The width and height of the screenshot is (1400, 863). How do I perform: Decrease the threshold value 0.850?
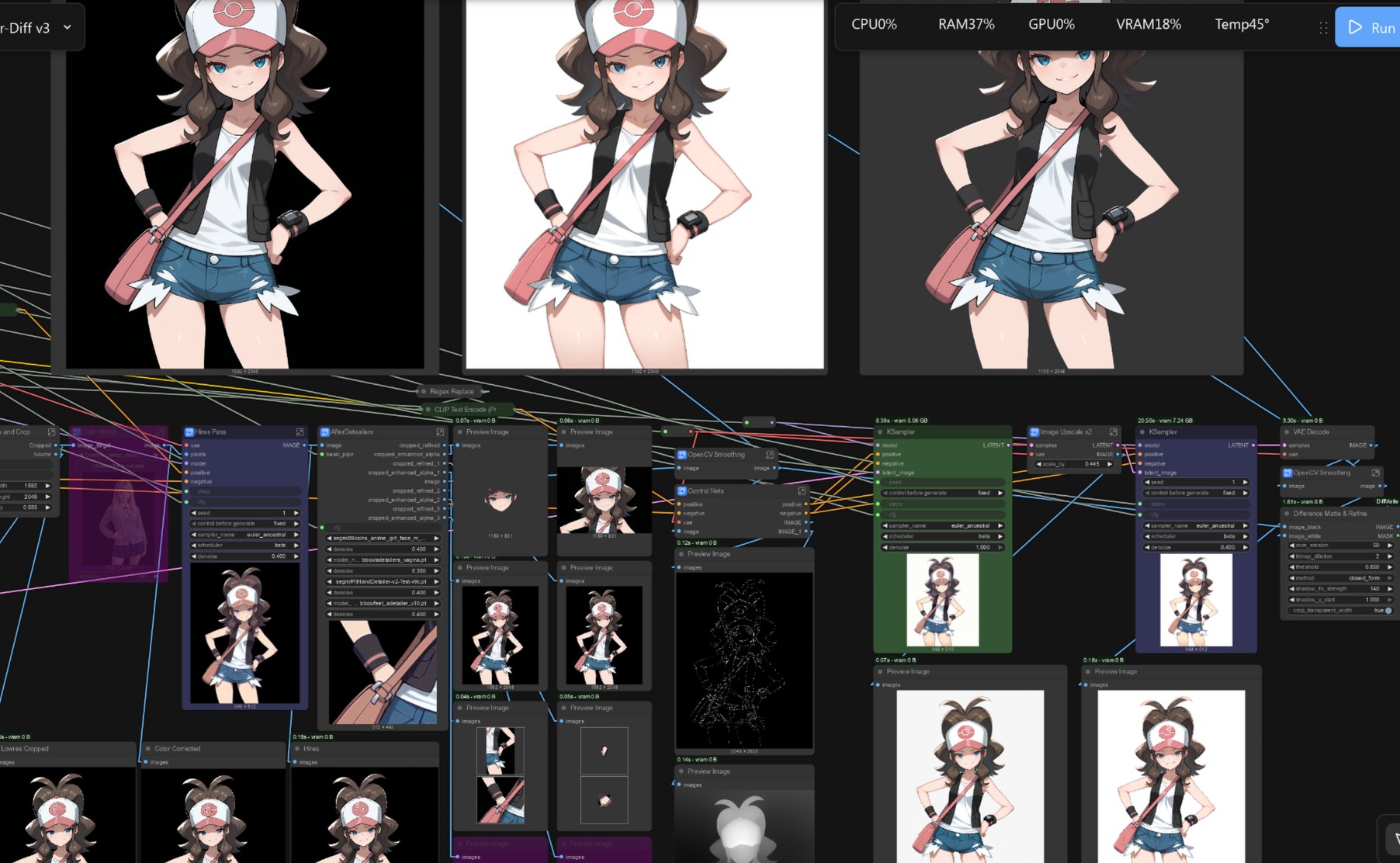pyautogui.click(x=1292, y=567)
